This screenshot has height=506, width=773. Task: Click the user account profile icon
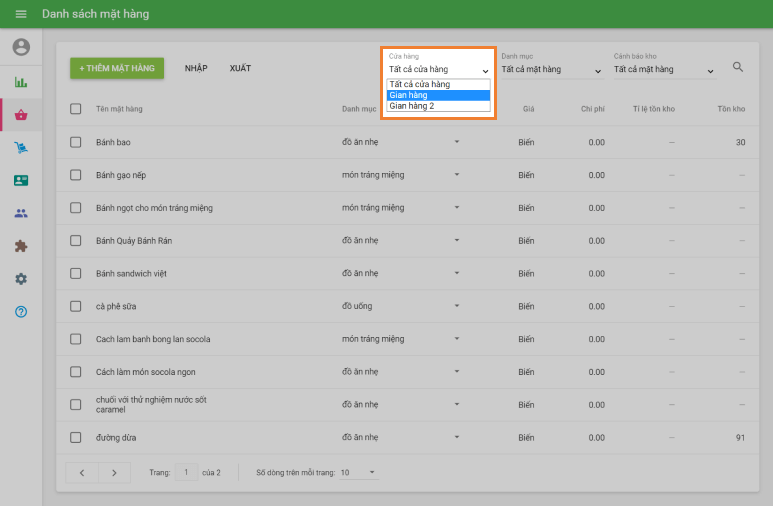[21, 47]
